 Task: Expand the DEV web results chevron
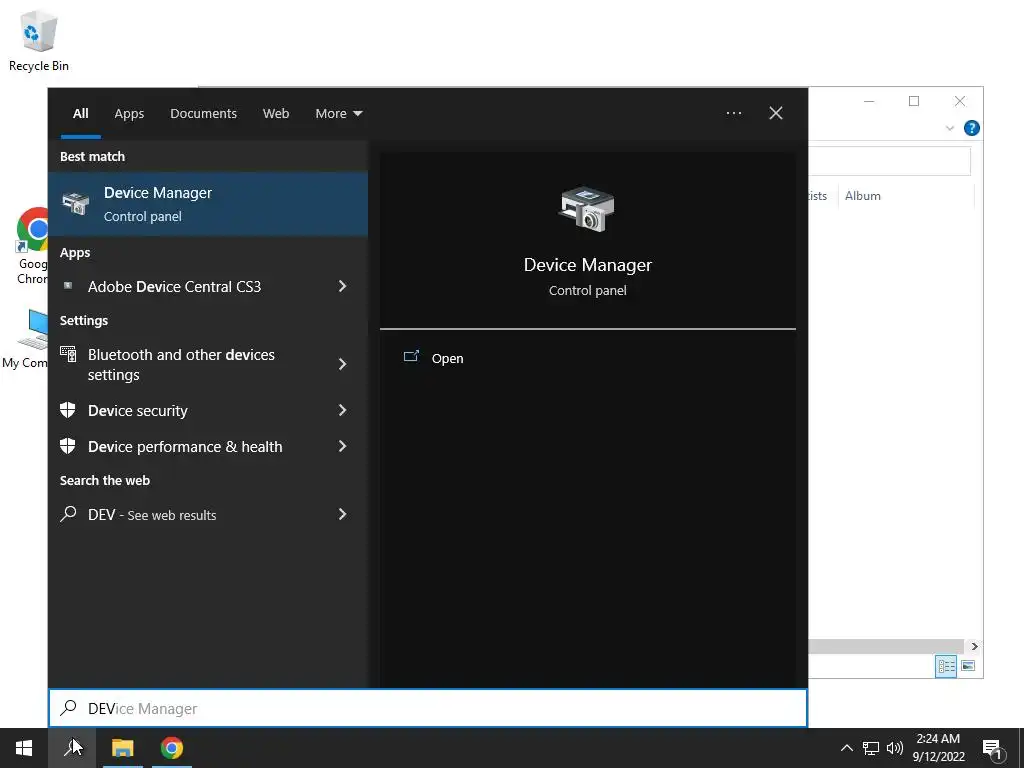(342, 514)
